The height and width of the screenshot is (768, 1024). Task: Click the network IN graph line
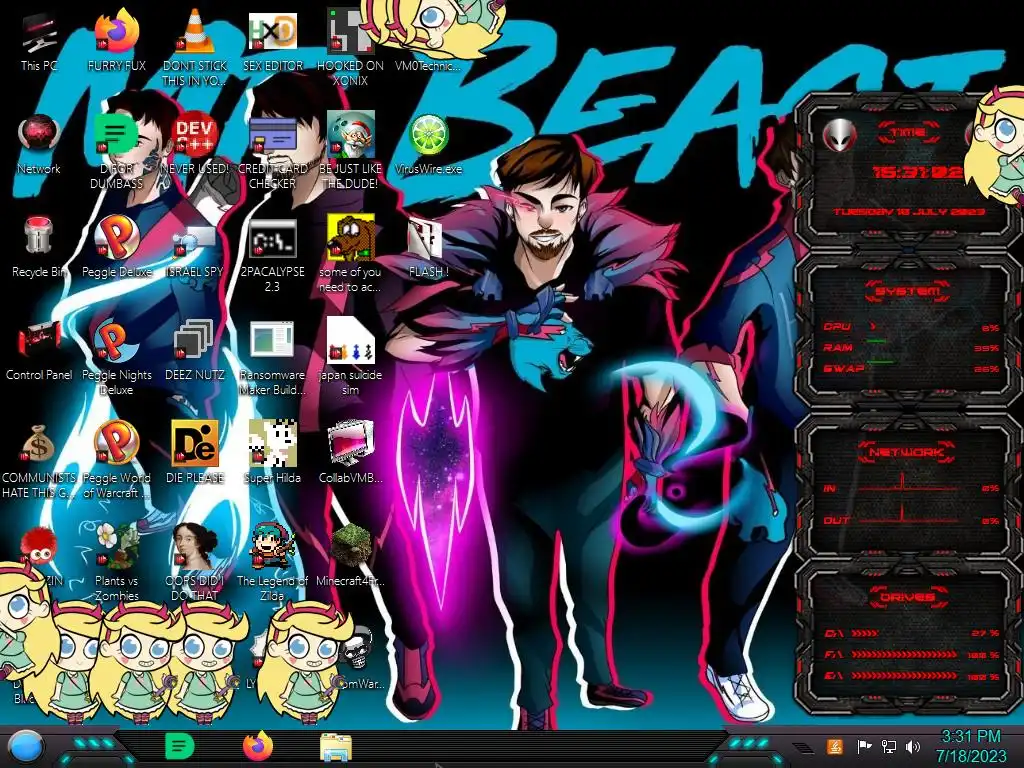909,483
